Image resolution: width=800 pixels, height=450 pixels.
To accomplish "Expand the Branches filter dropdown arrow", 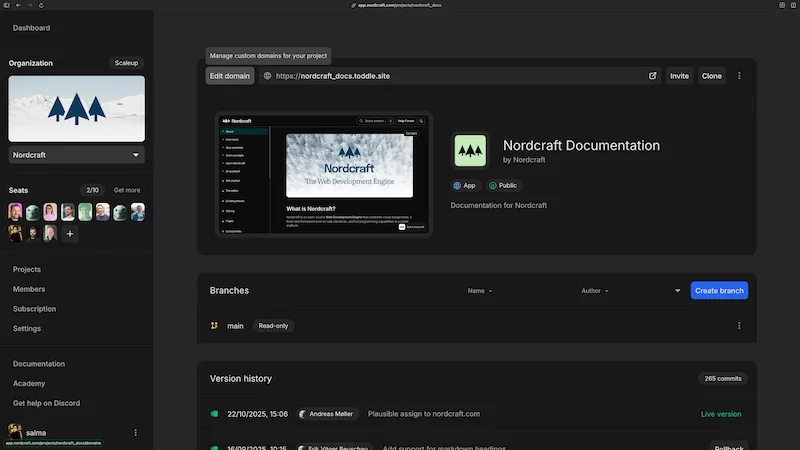I will (678, 291).
